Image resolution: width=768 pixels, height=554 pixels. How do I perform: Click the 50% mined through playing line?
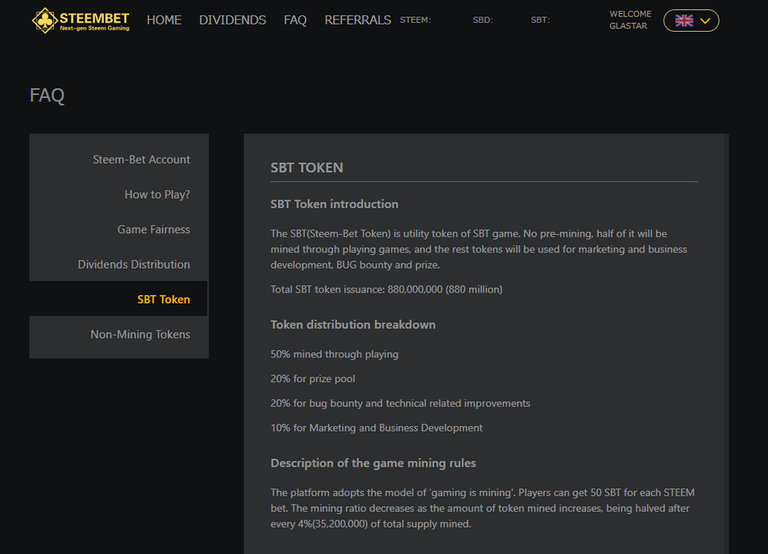click(x=335, y=354)
